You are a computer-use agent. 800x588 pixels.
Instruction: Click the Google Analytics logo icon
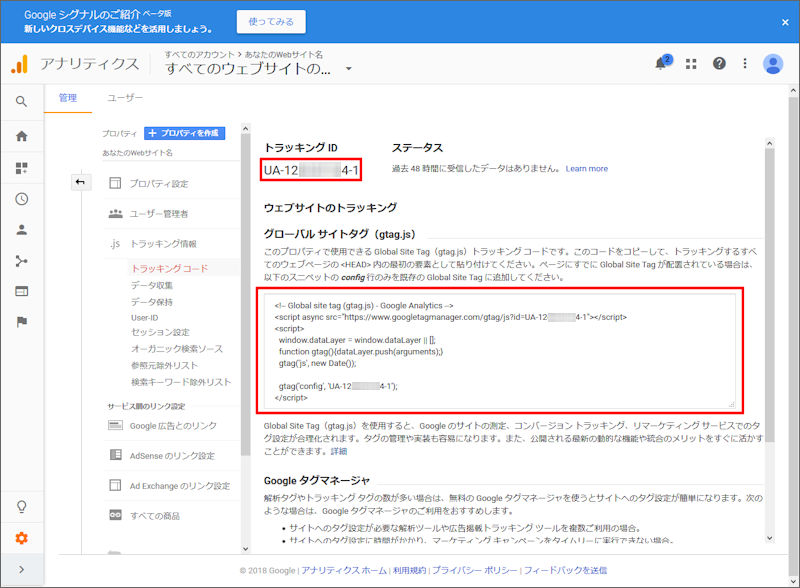tap(19, 64)
